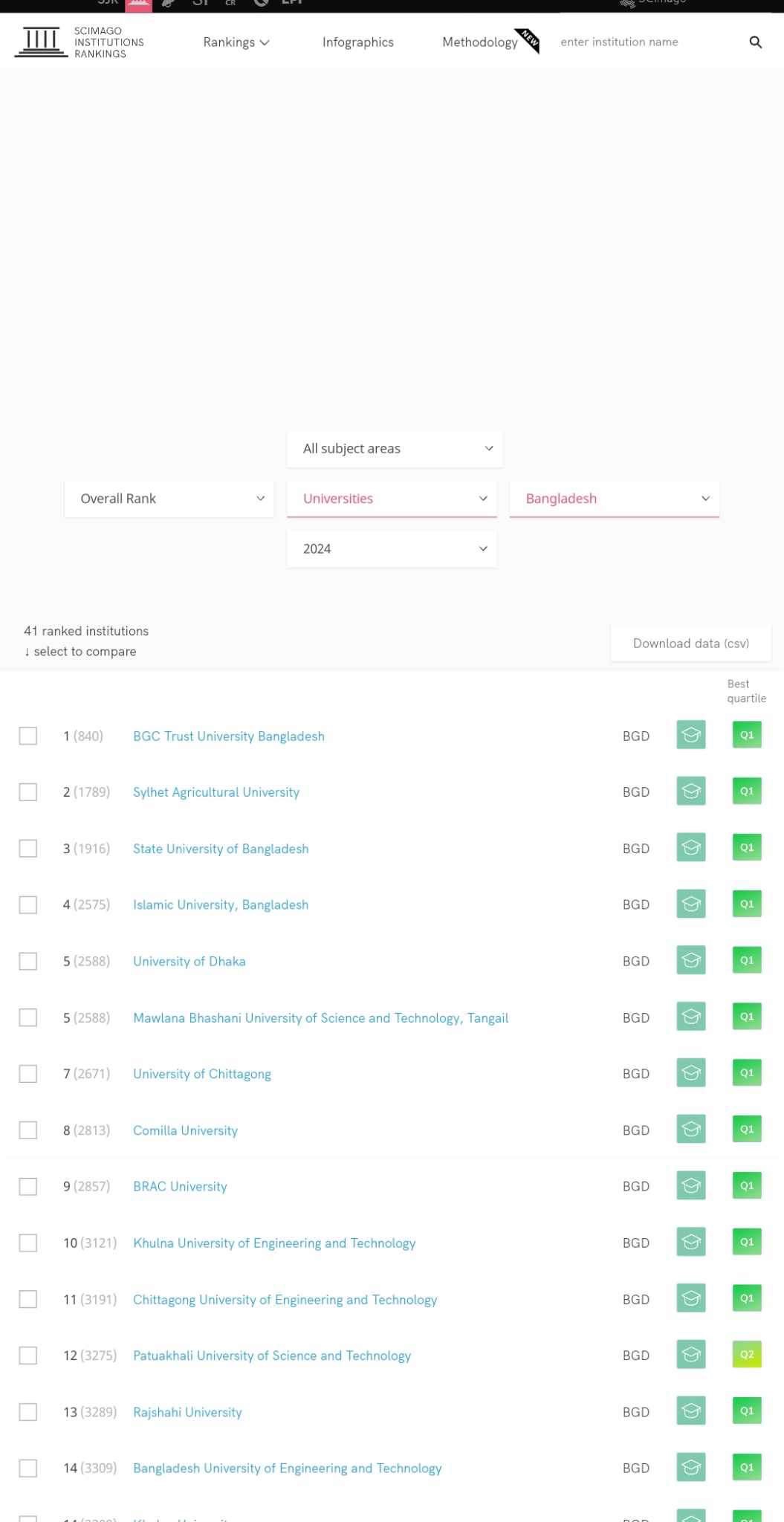Tick the Comilla University compare checkbox
Image resolution: width=784 pixels, height=1522 pixels.
tap(28, 1130)
